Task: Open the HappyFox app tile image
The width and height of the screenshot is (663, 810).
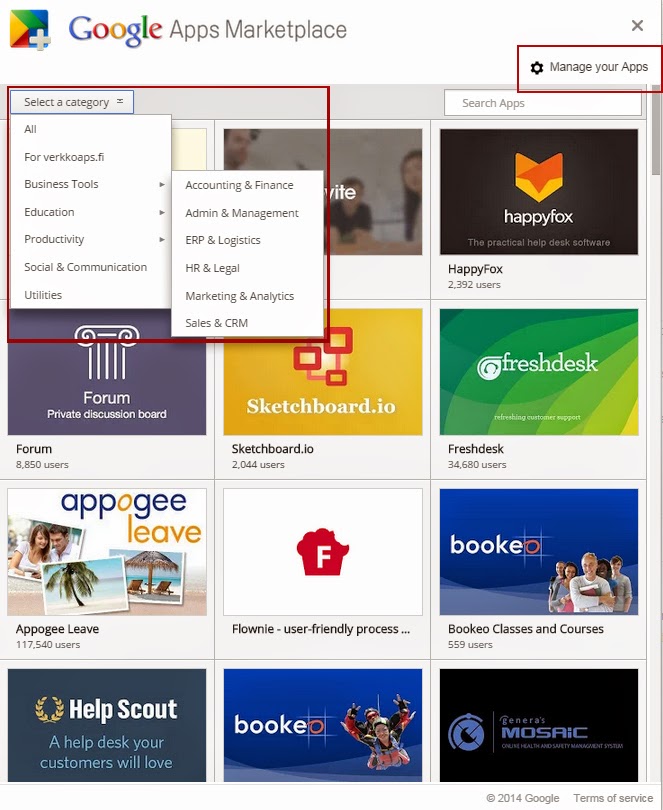Action: (539, 191)
